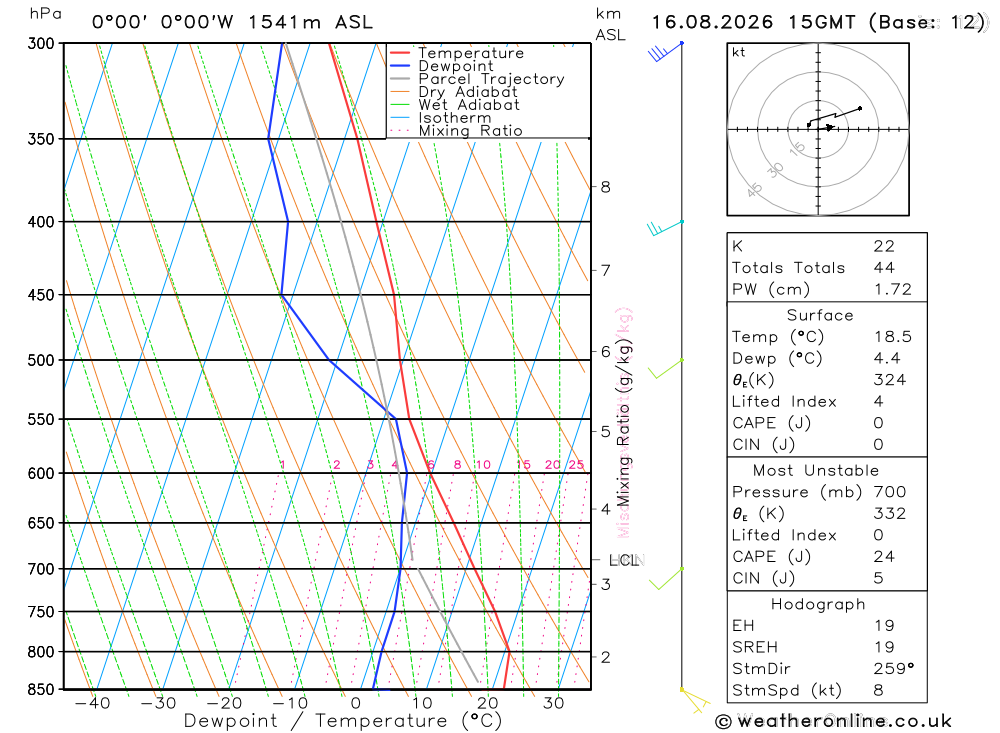This screenshot has height=733, width=1000.
Task: Click the Mixing Ratio legend entry
Action: 470,131
